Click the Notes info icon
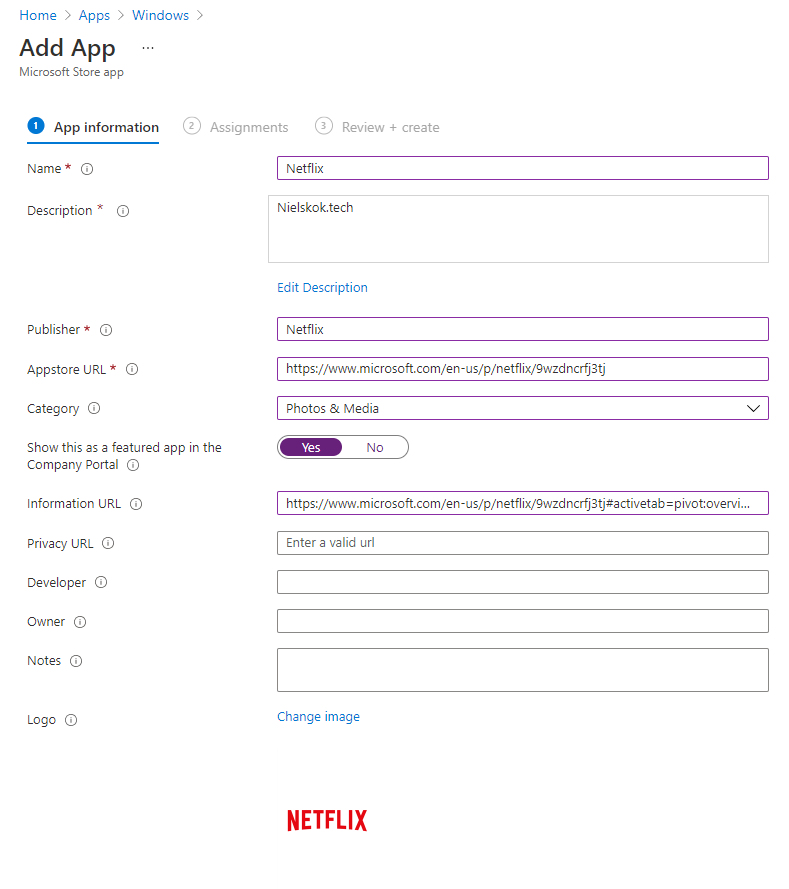This screenshot has height=889, width=789. pos(76,661)
